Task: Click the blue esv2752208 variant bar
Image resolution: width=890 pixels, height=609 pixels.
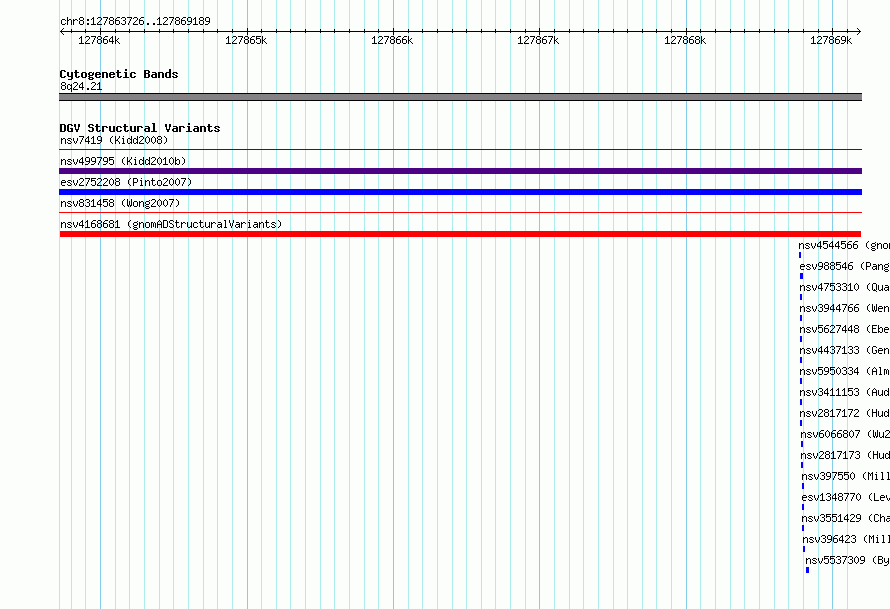Action: coord(460,192)
